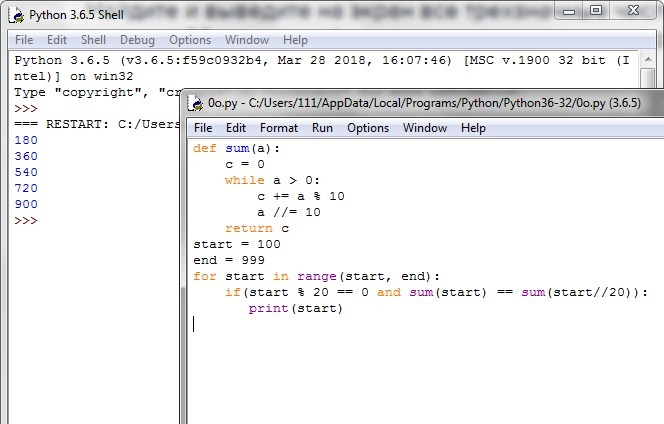Click the Python icon in Shell title bar
The height and width of the screenshot is (424, 664).
pos(17,14)
